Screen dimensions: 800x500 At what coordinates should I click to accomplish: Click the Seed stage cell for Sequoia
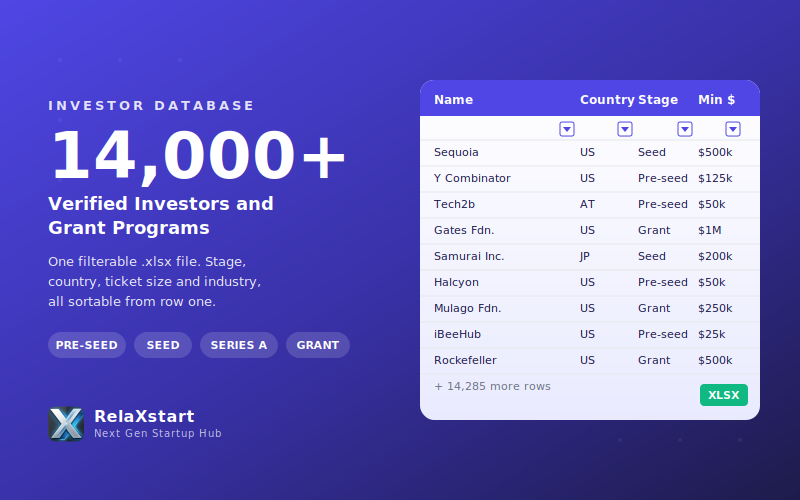pos(652,152)
